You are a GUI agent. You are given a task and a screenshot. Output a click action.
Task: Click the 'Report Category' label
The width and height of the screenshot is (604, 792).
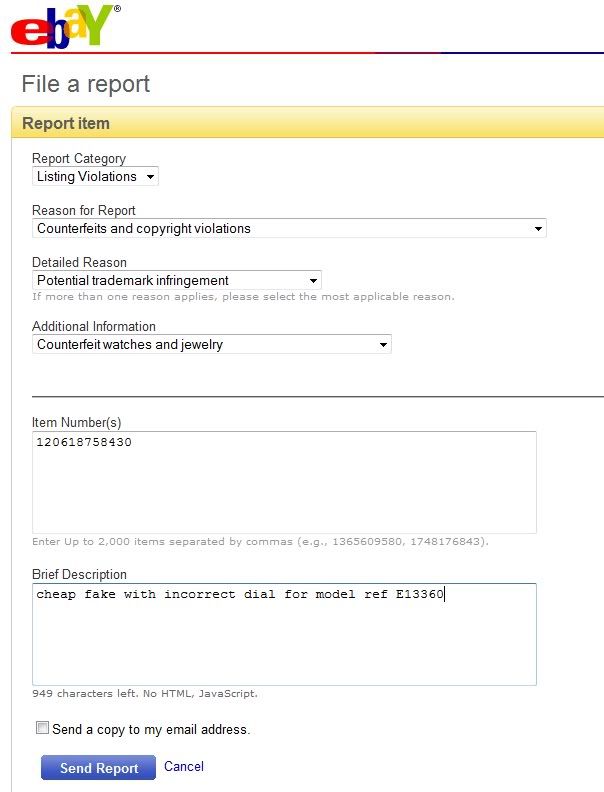coord(79,159)
